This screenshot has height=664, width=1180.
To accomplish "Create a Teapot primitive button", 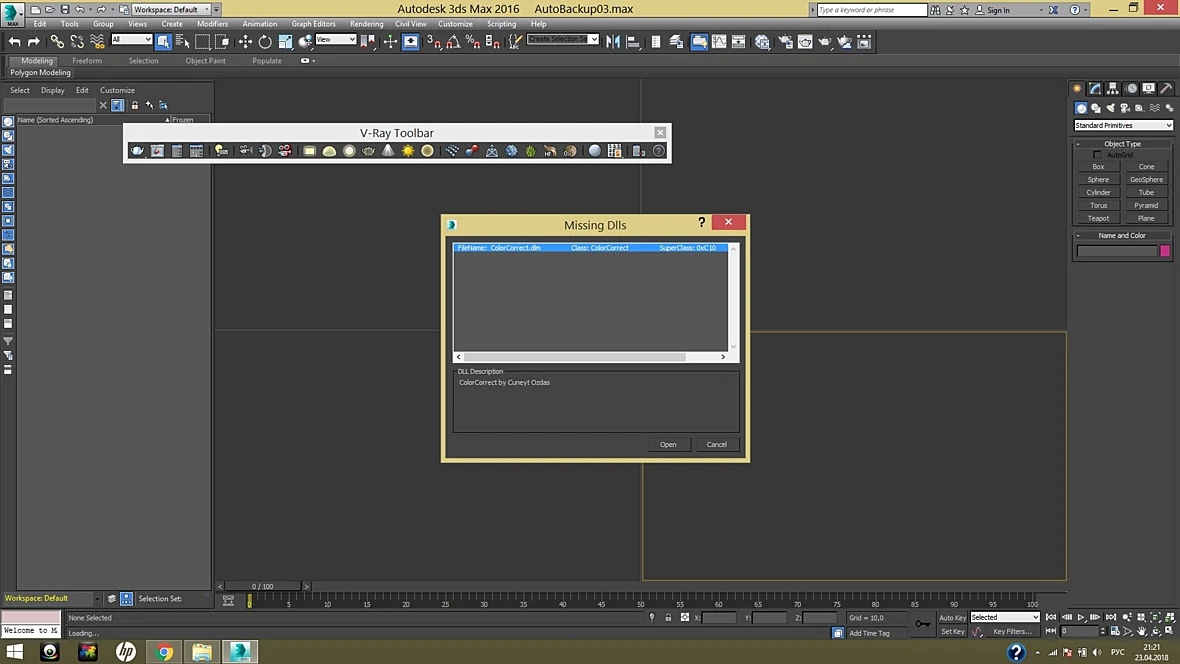I will pyautogui.click(x=1098, y=218).
